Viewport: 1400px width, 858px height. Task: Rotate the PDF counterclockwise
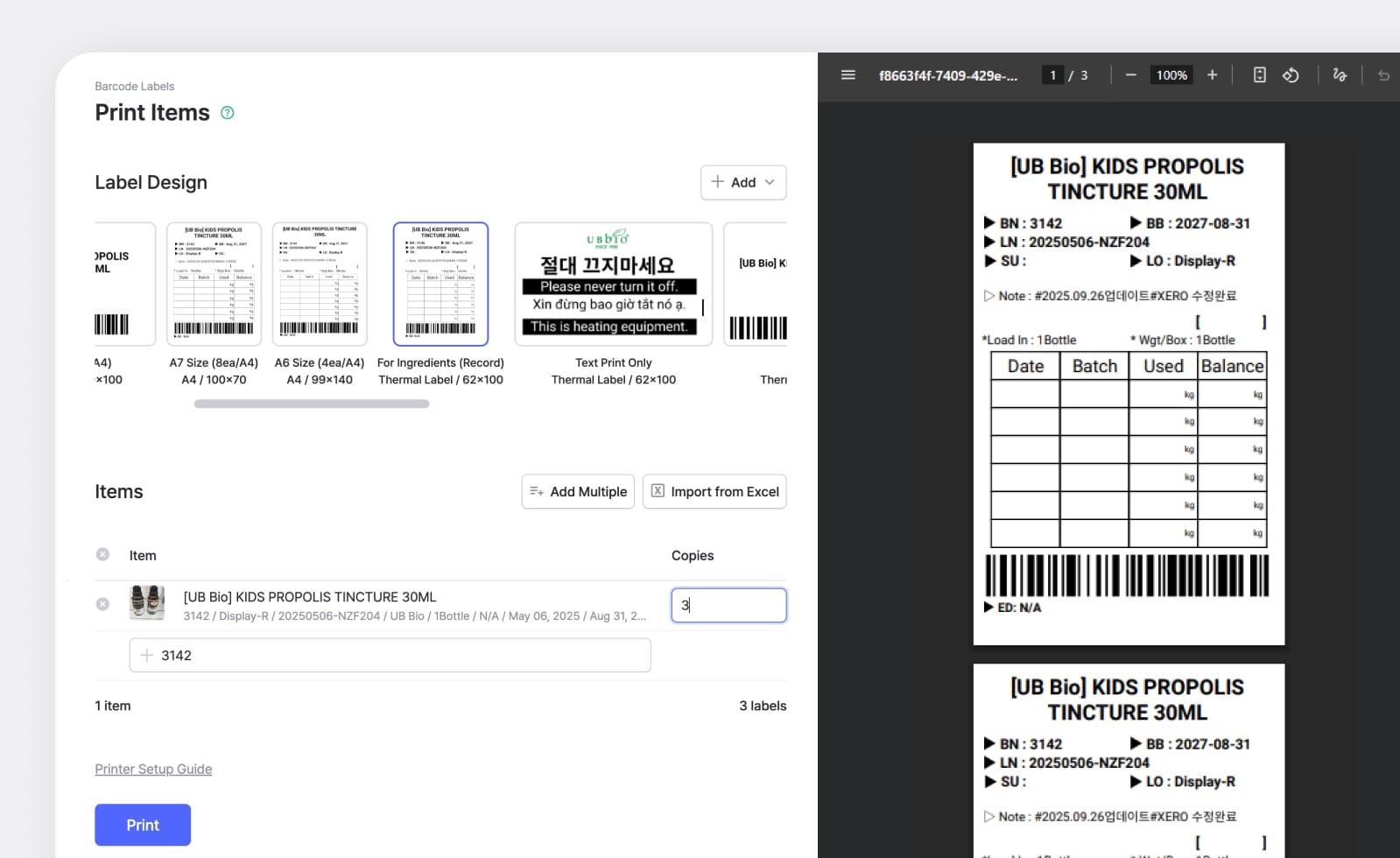coord(1291,75)
